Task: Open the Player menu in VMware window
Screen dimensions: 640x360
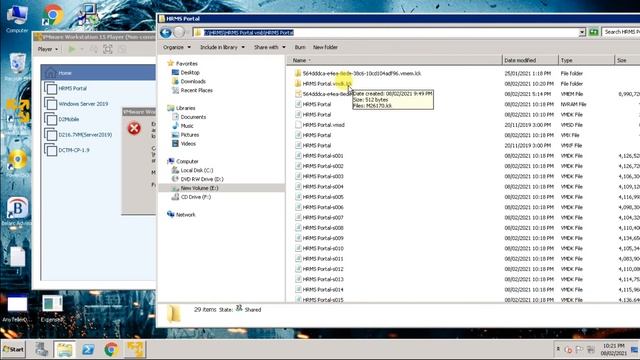Action: [48, 49]
